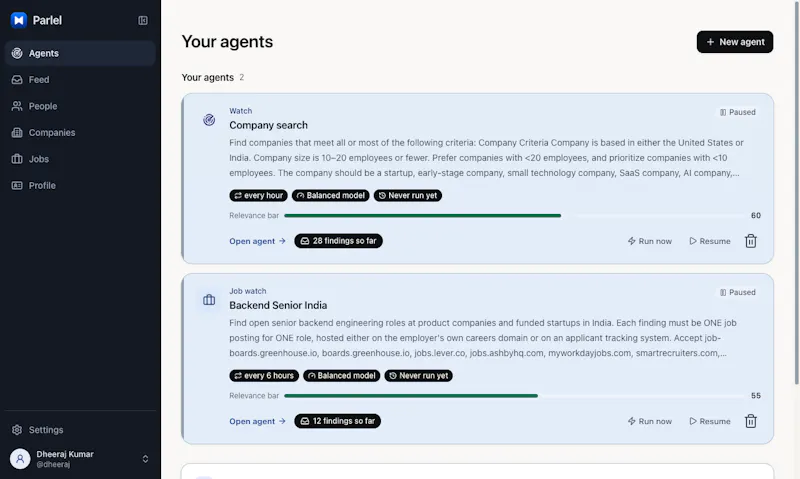View the 12 findings so far badge
This screenshot has height=479, width=800.
pyautogui.click(x=338, y=421)
